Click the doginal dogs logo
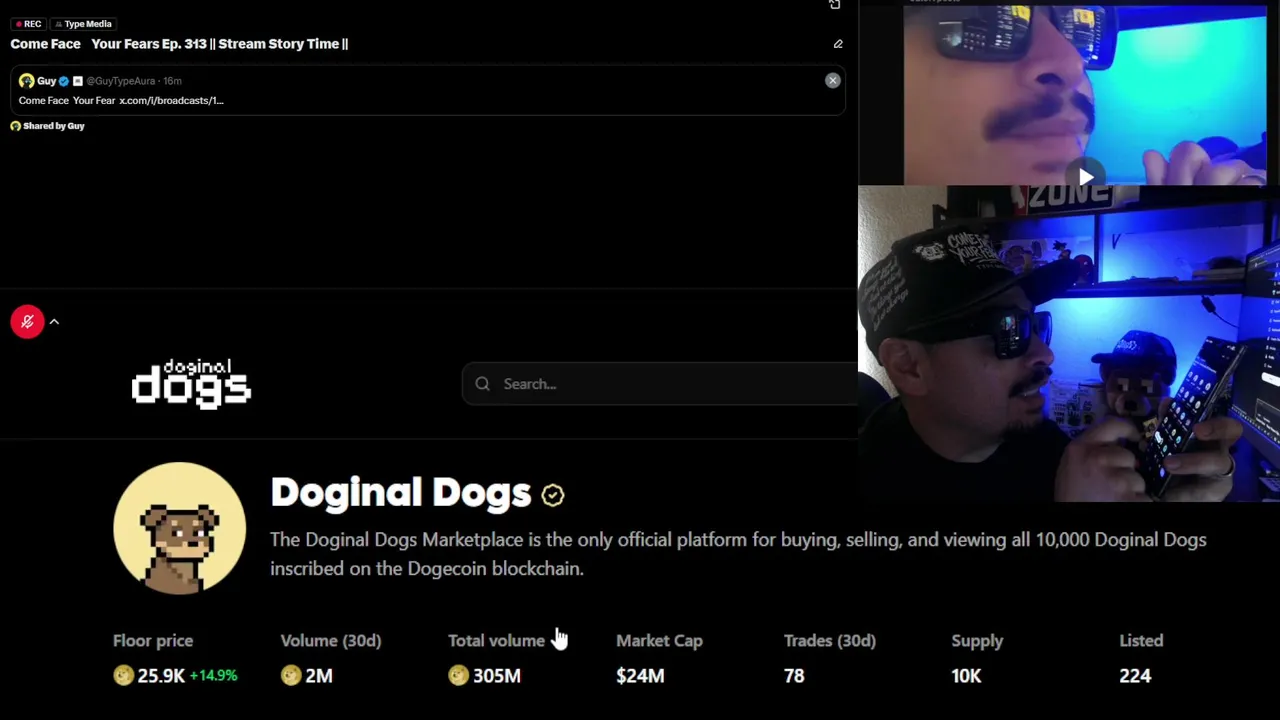The height and width of the screenshot is (720, 1280). tap(191, 384)
